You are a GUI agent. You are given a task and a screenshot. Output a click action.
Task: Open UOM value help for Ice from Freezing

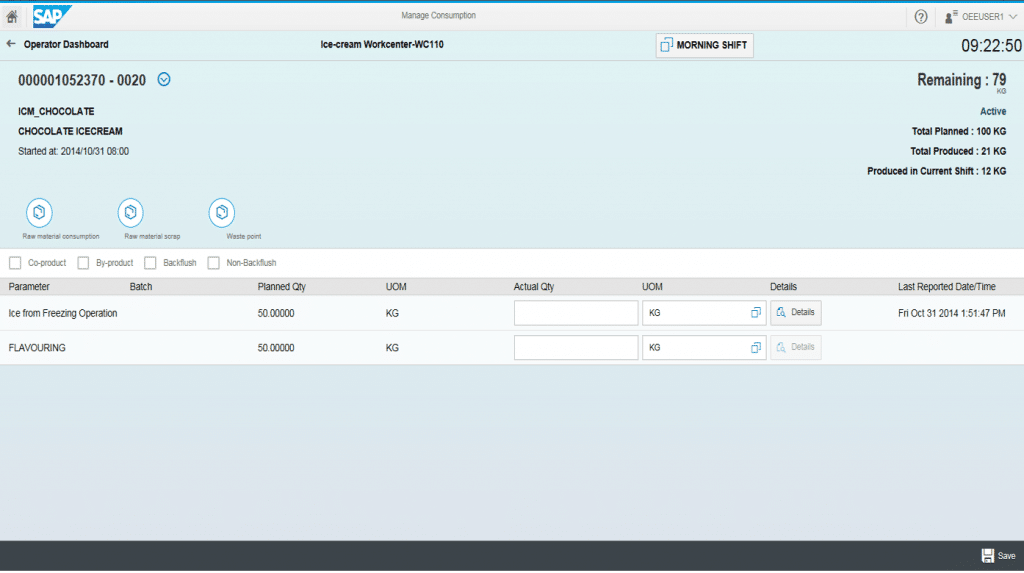(x=756, y=313)
